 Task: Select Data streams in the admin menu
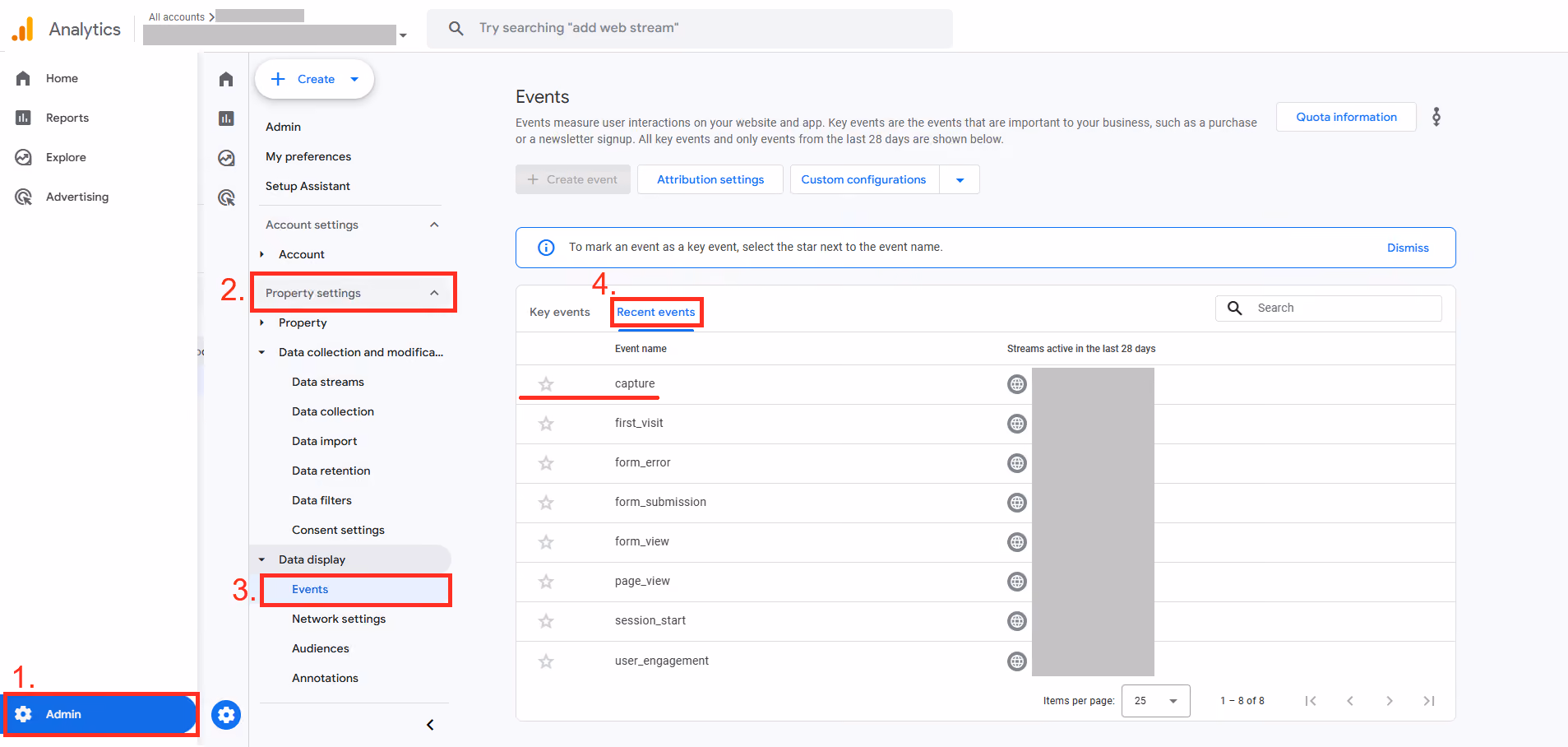click(x=328, y=382)
